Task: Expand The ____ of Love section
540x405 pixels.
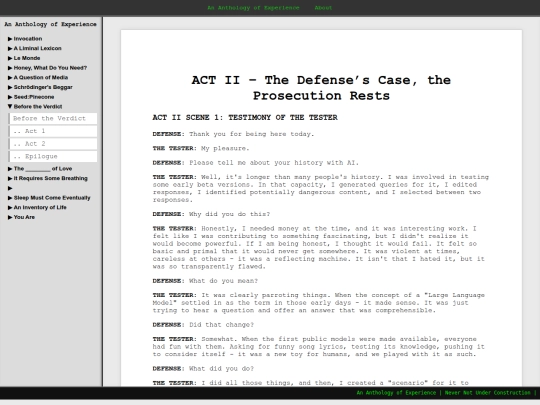Action: tap(40, 168)
